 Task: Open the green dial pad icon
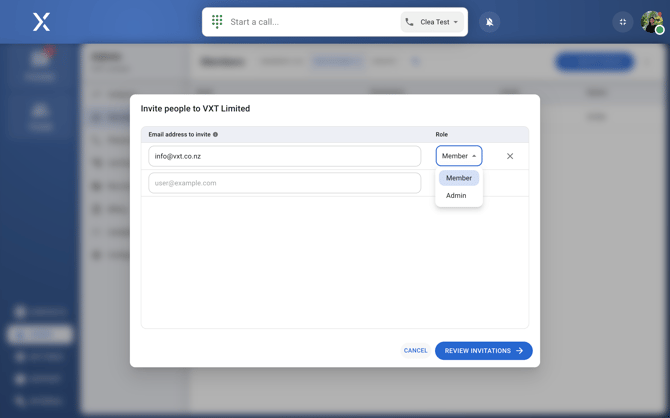tap(217, 22)
